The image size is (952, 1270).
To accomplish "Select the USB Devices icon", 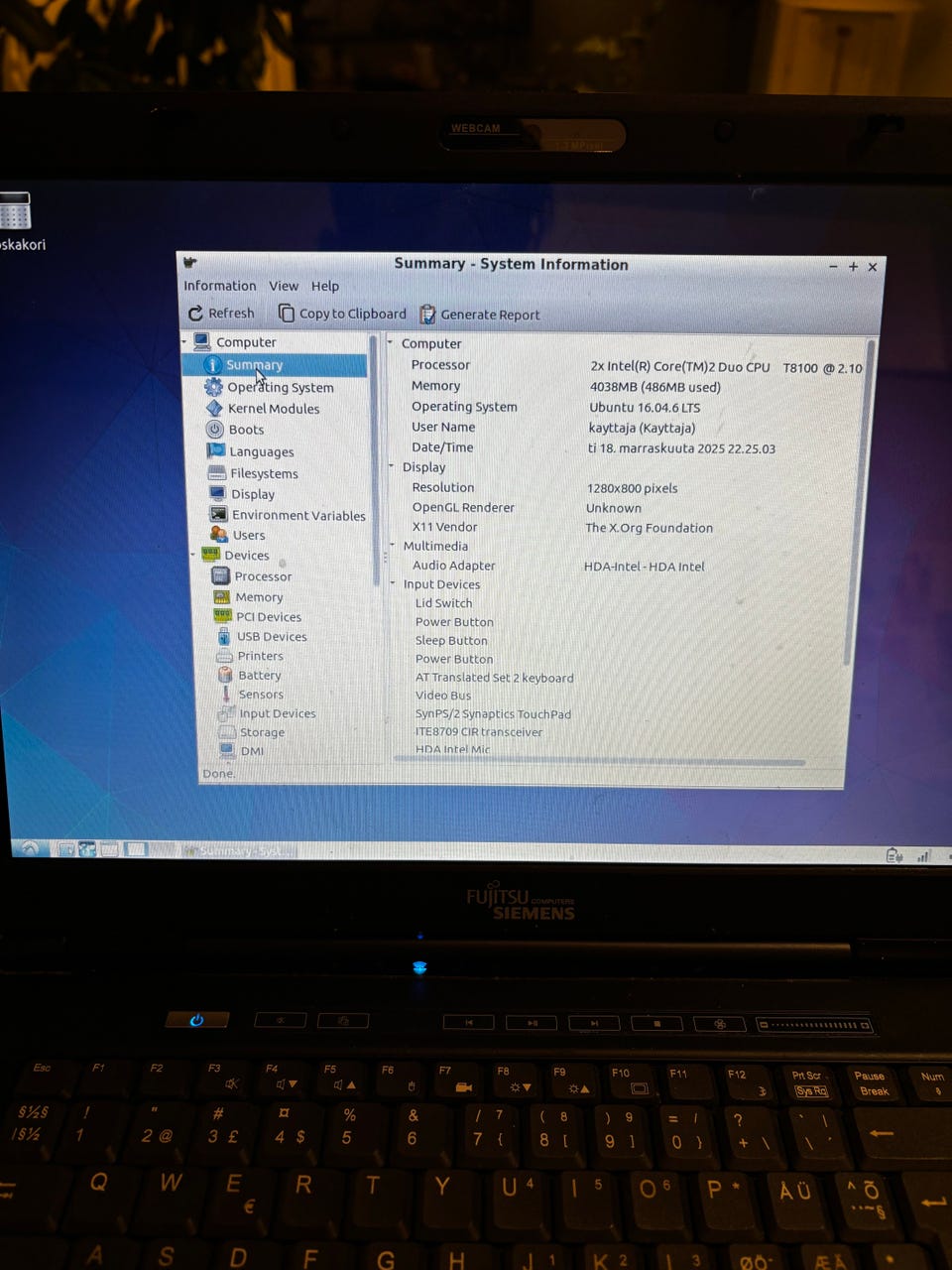I will tap(224, 636).
